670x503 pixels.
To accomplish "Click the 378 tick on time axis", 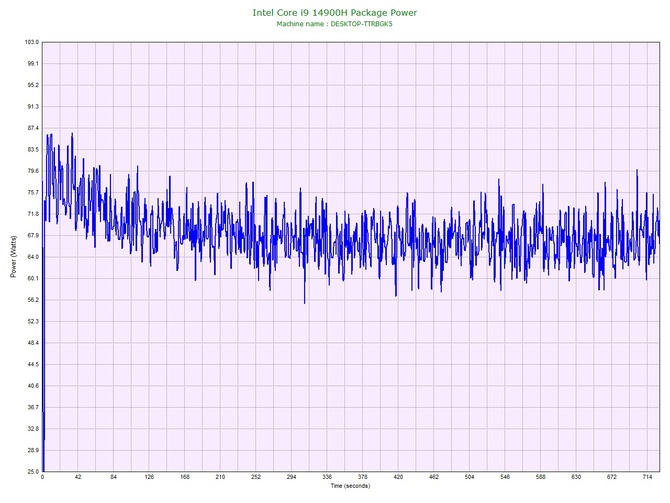I will pos(363,477).
